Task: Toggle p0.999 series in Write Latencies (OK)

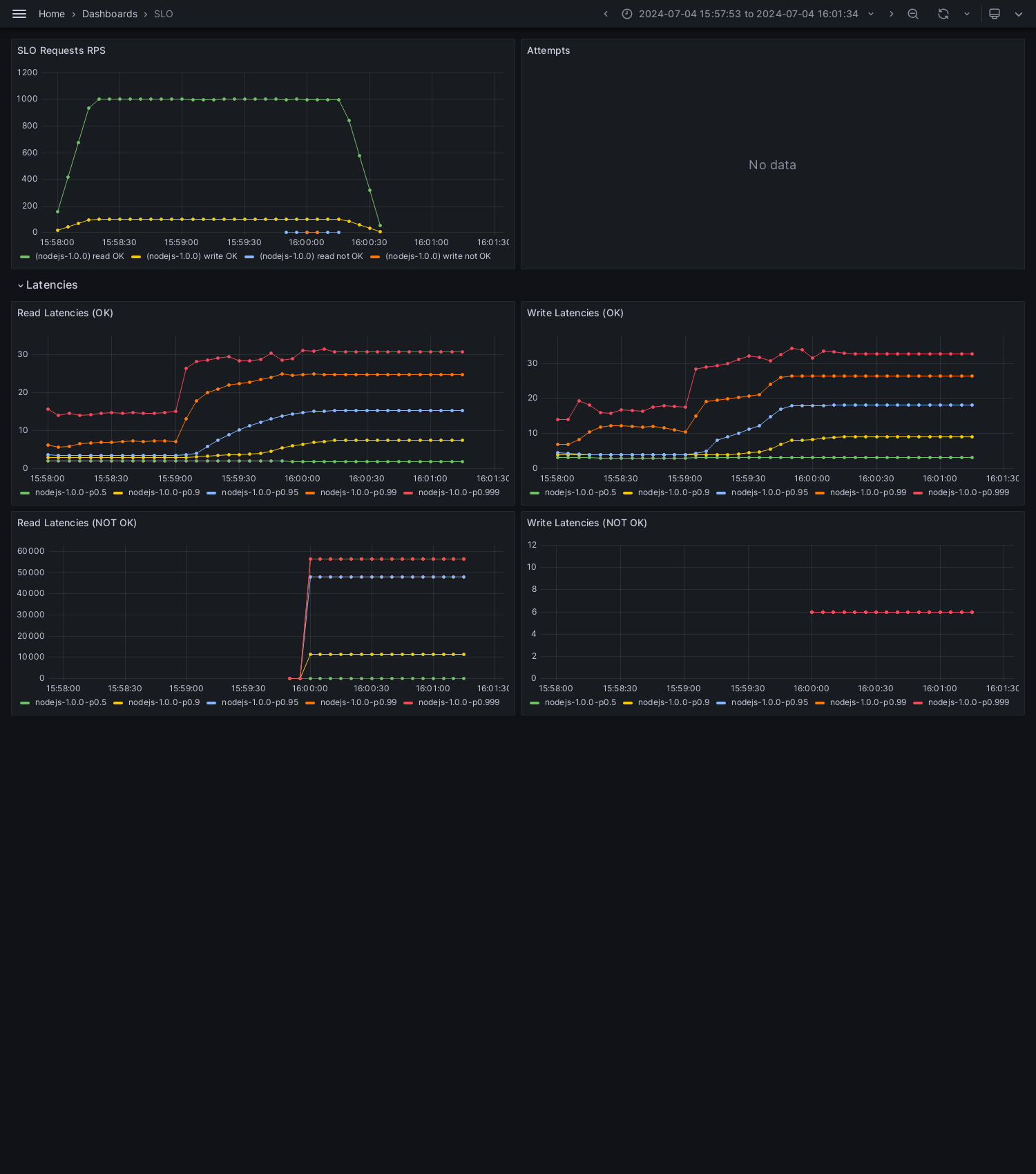Action: [968, 492]
